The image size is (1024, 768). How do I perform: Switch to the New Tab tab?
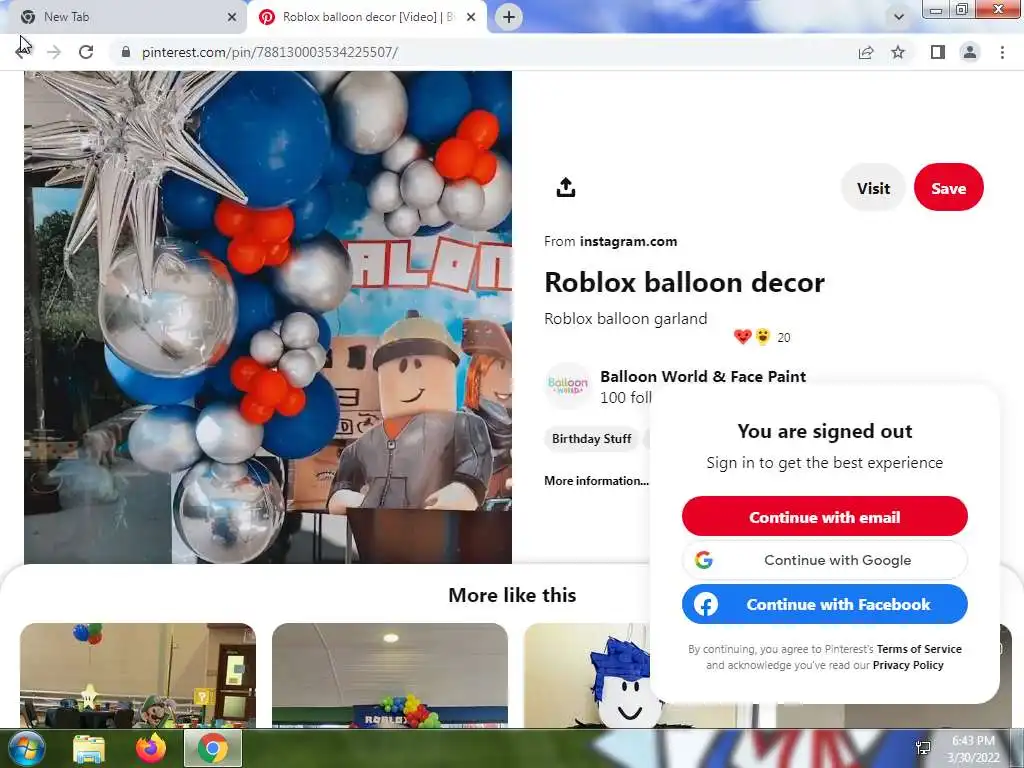coord(123,17)
